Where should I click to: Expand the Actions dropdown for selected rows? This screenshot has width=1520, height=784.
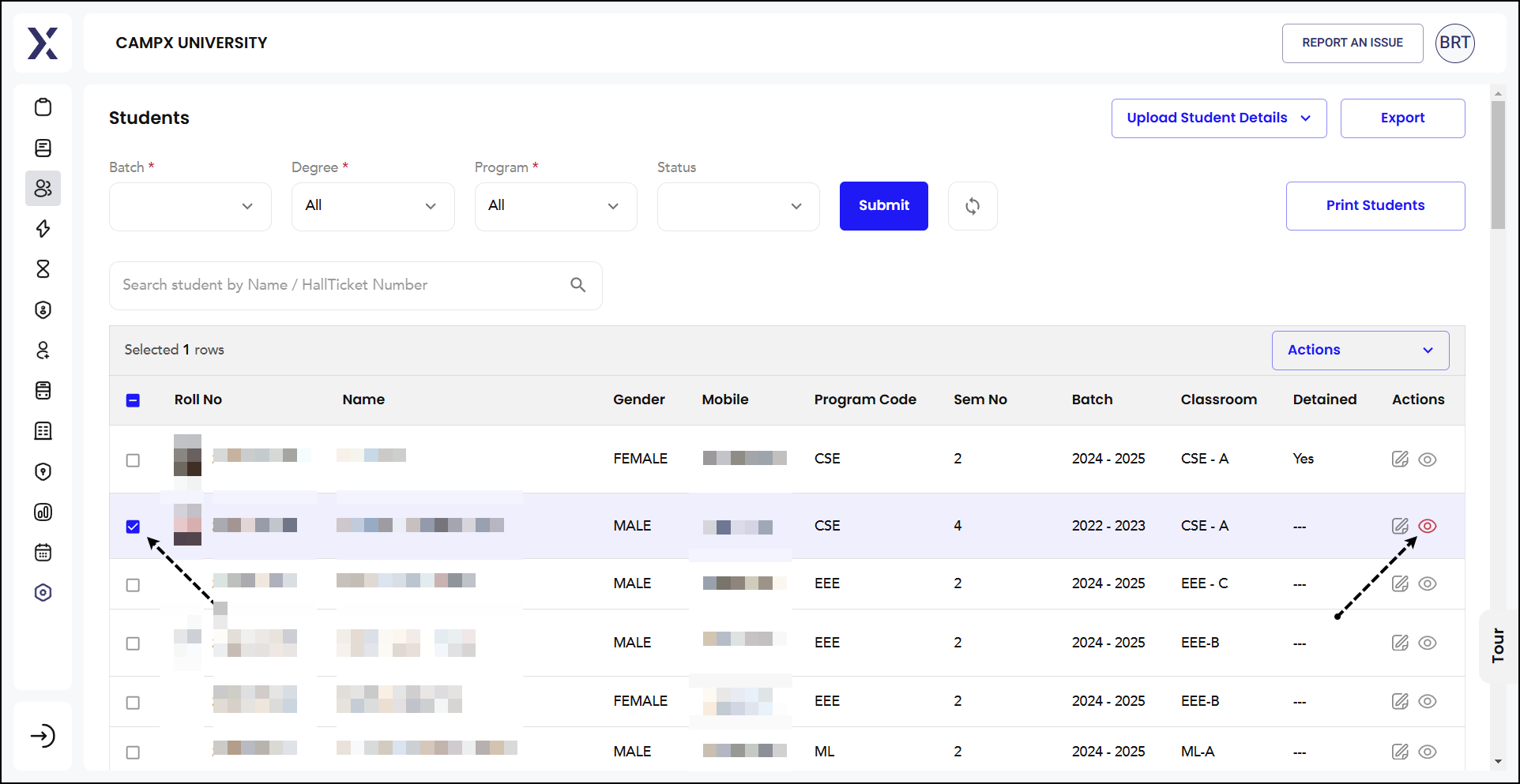(1360, 351)
